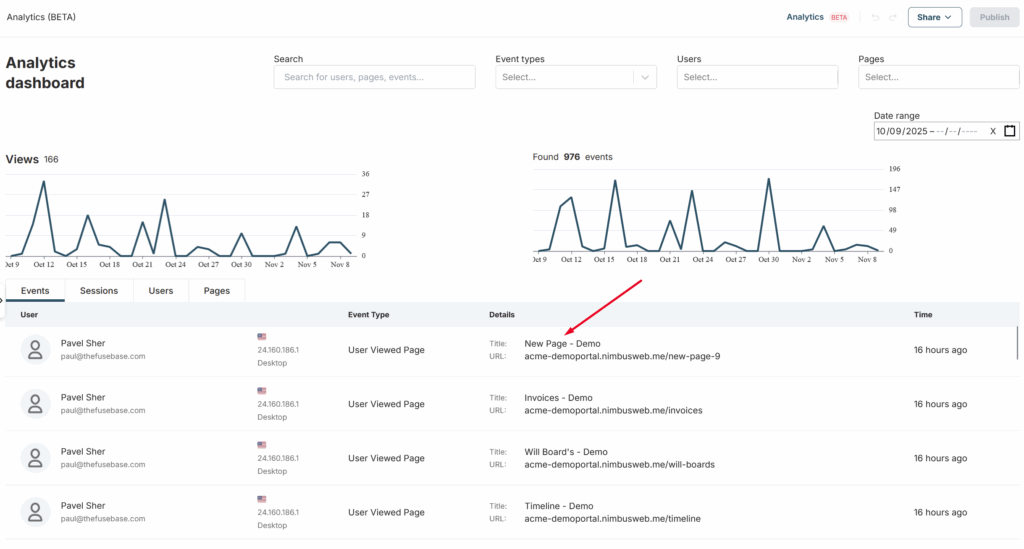Switch to the Sessions tab
The height and width of the screenshot is (549, 1024).
coord(99,291)
